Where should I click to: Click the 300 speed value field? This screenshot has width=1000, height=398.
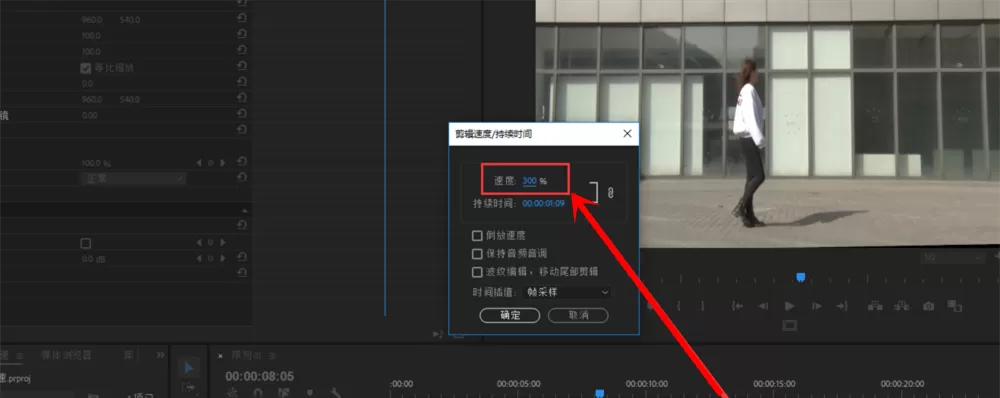529,181
